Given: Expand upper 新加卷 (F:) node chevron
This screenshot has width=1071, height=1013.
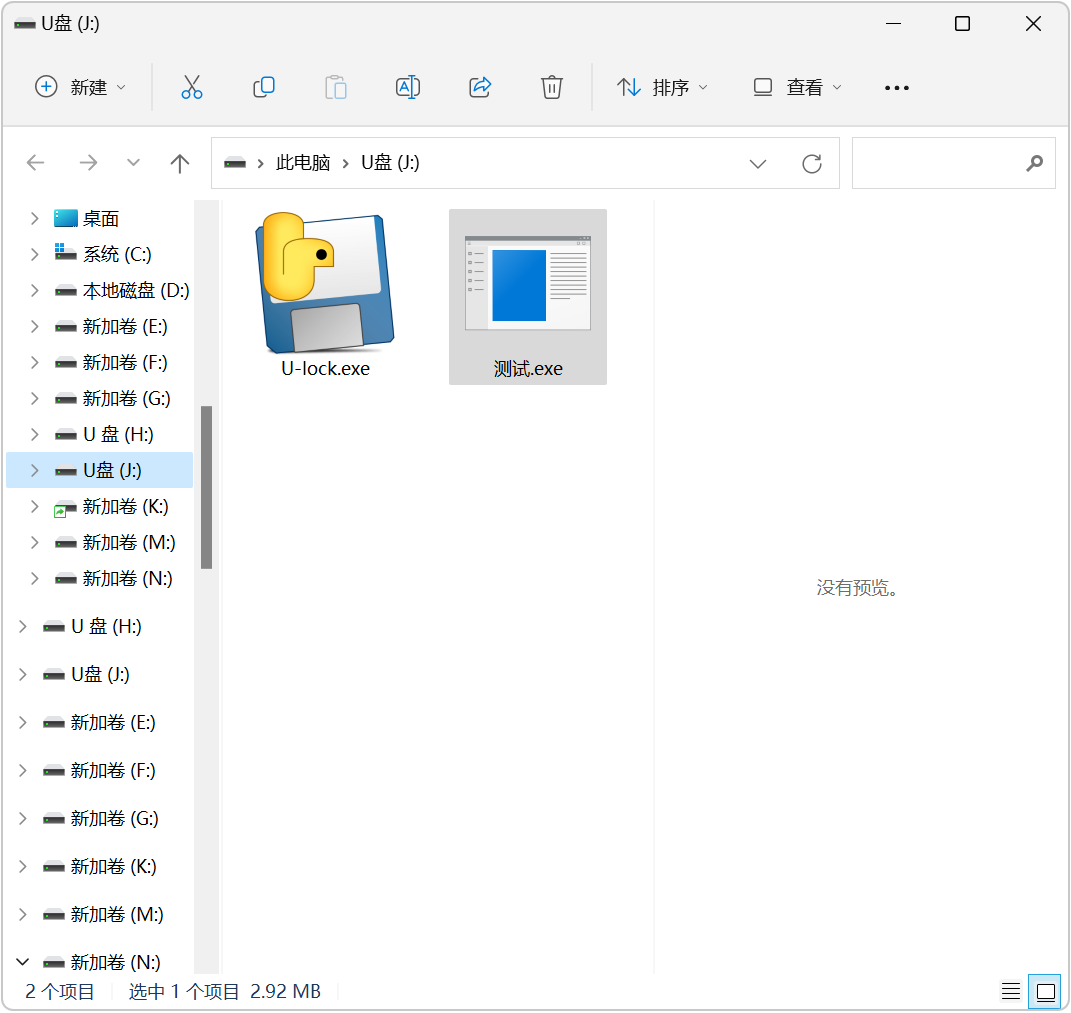Looking at the screenshot, I should (x=34, y=362).
